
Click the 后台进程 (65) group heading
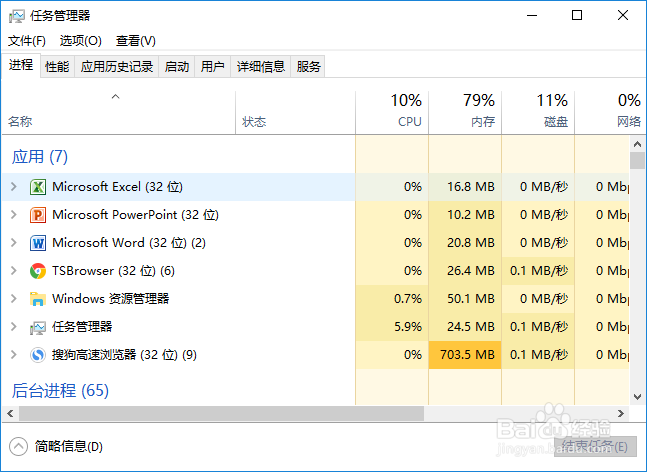[x=60, y=391]
